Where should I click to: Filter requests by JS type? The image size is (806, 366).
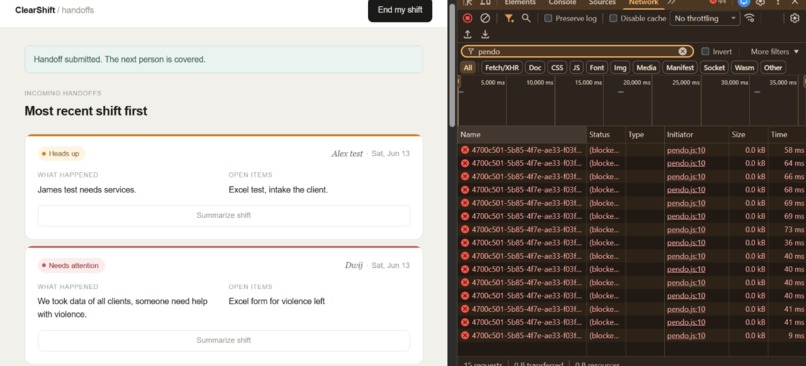tap(576, 67)
